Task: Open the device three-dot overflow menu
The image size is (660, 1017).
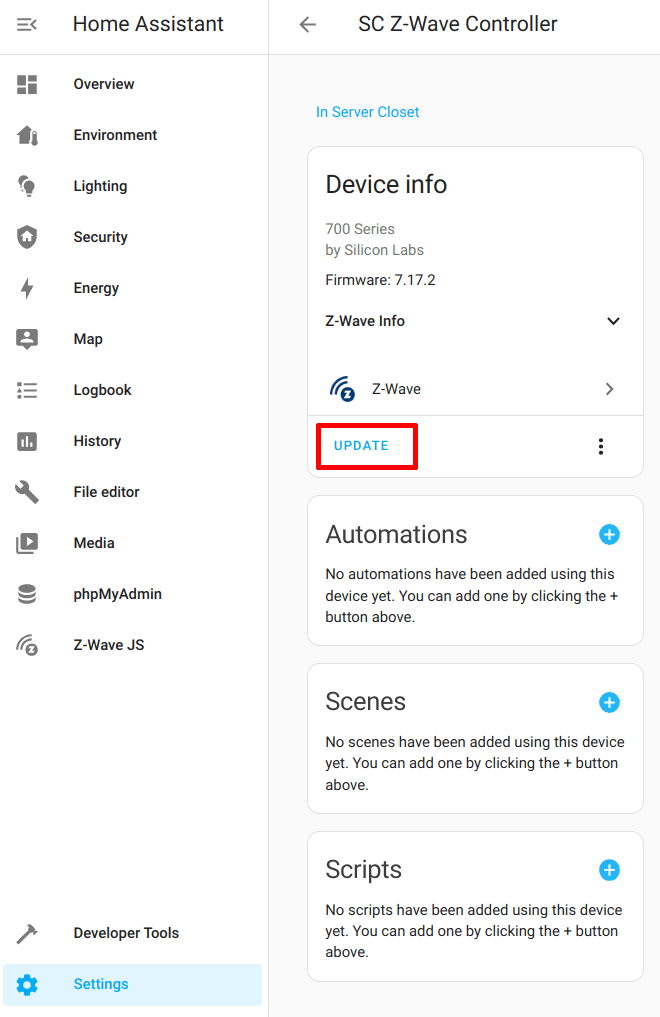Action: click(601, 446)
